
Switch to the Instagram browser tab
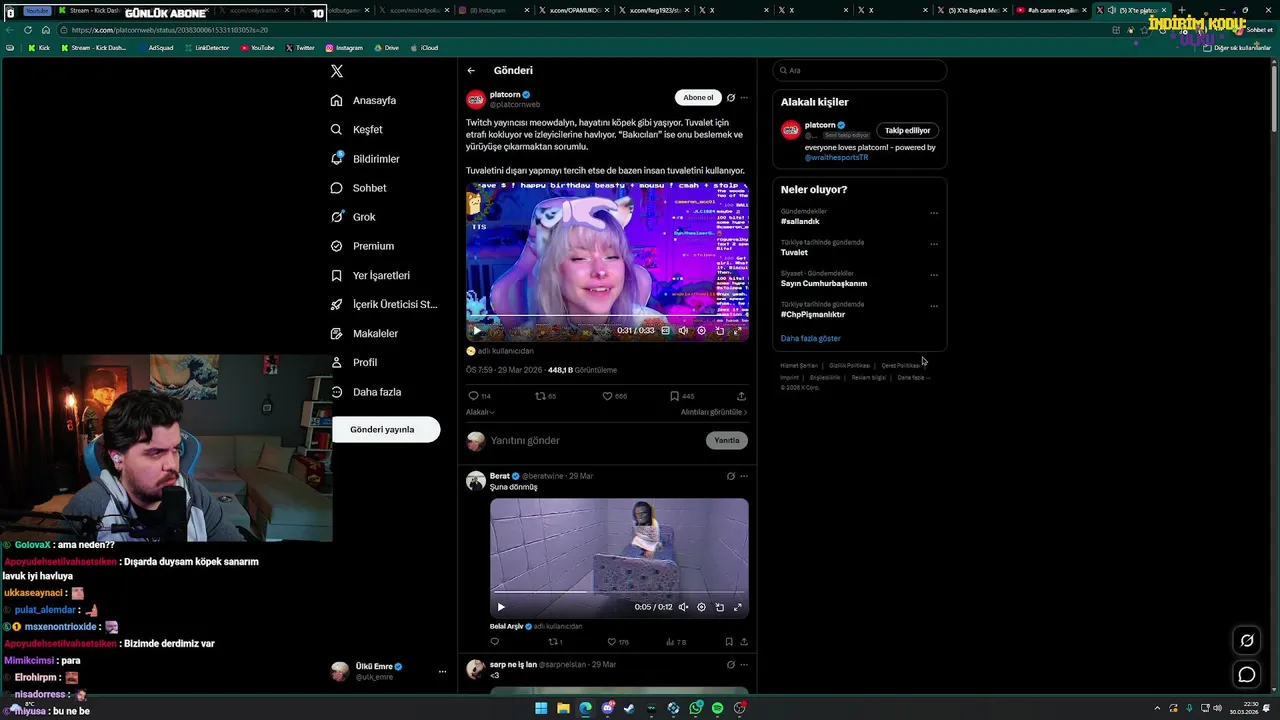coord(491,10)
